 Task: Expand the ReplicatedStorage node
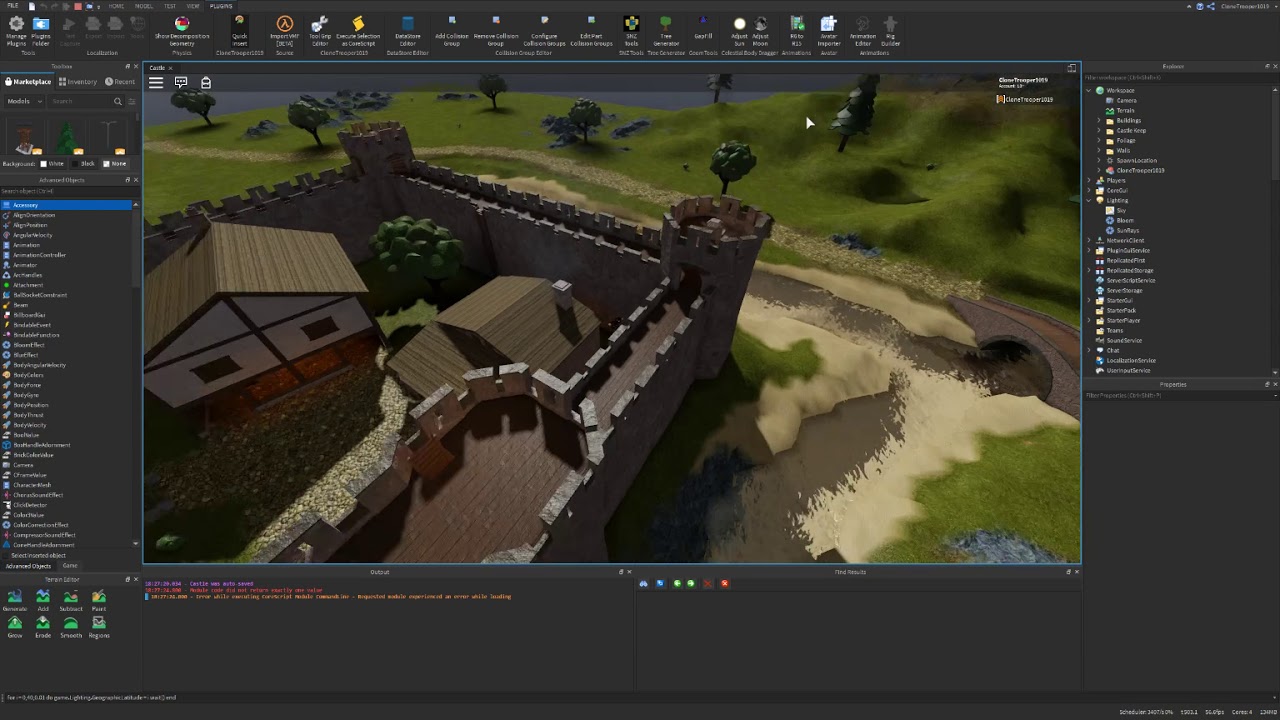[x=1089, y=270]
